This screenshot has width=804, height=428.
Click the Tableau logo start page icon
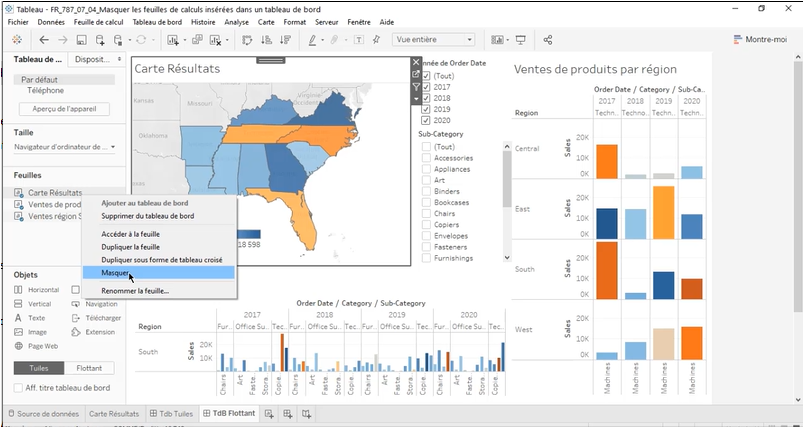click(x=17, y=40)
